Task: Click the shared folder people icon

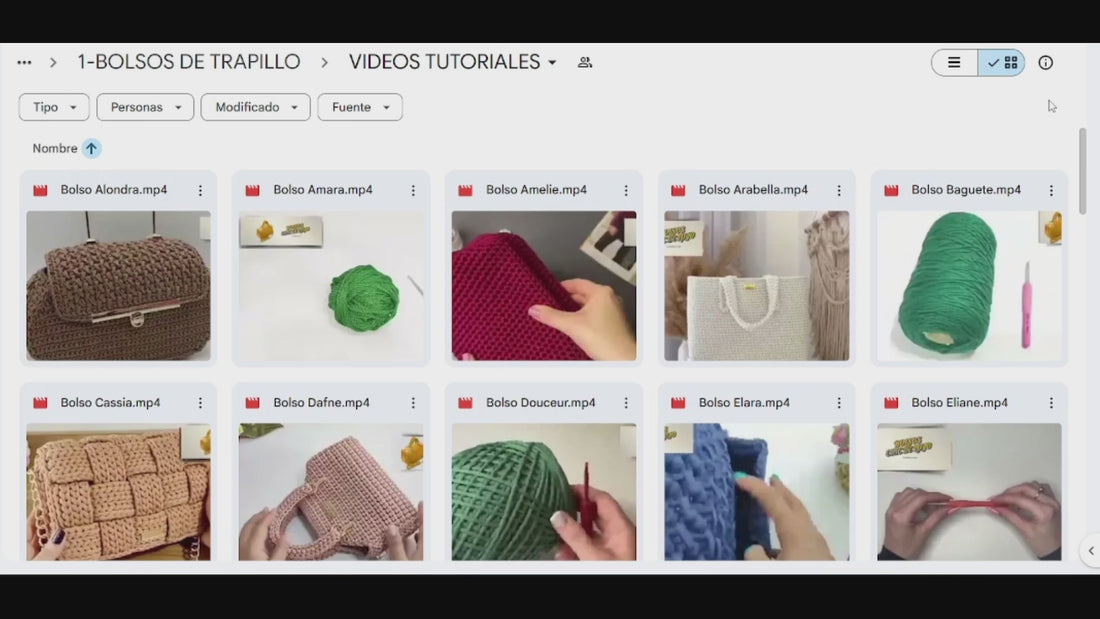Action: (x=585, y=62)
